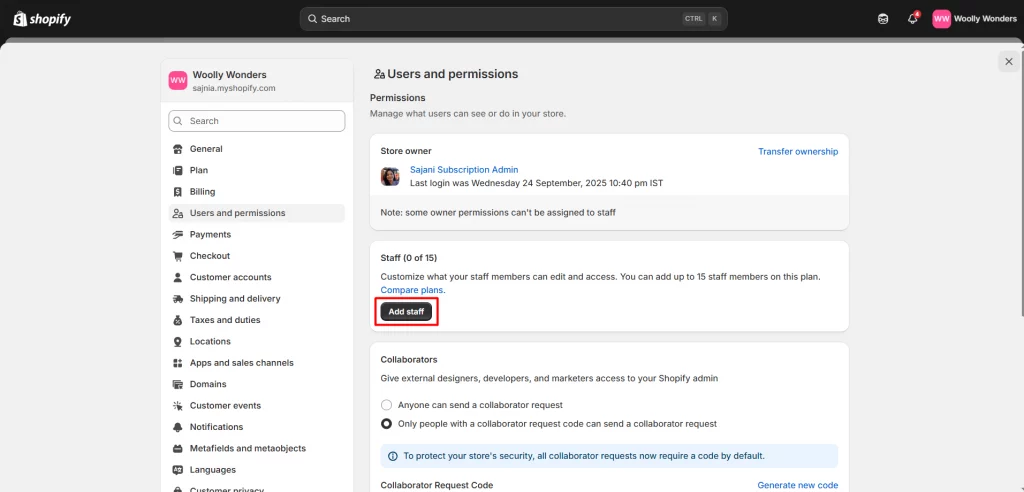
Task: Open Customer accounts settings
Action: [x=257, y=278]
